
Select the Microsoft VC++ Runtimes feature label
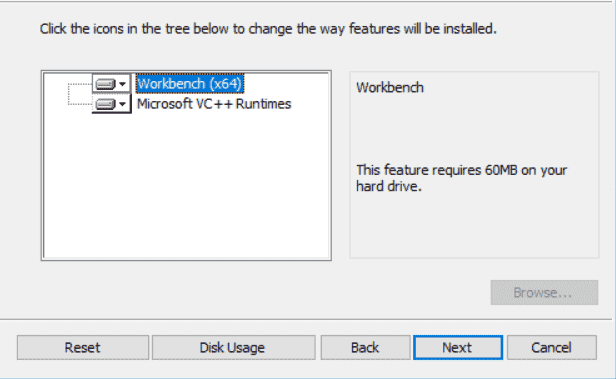[214, 104]
